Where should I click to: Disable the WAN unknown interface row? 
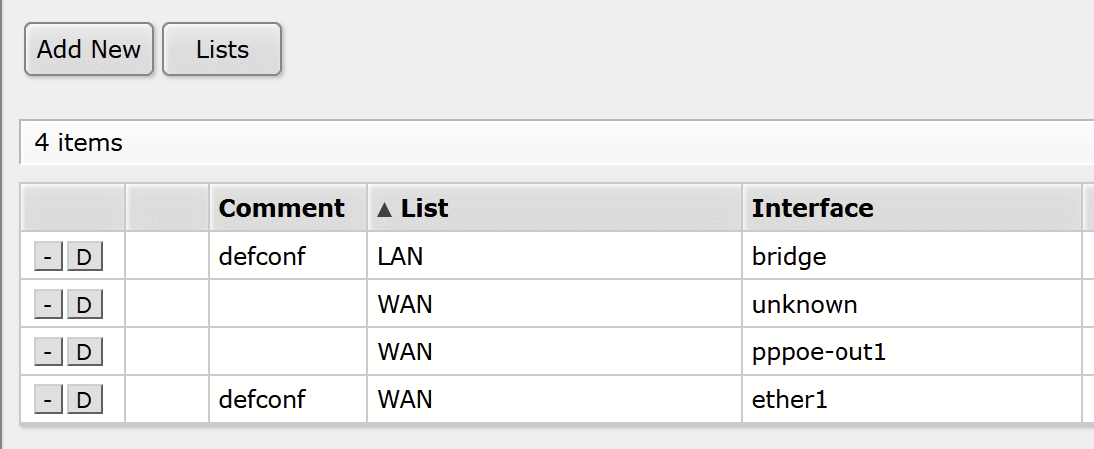coord(84,305)
